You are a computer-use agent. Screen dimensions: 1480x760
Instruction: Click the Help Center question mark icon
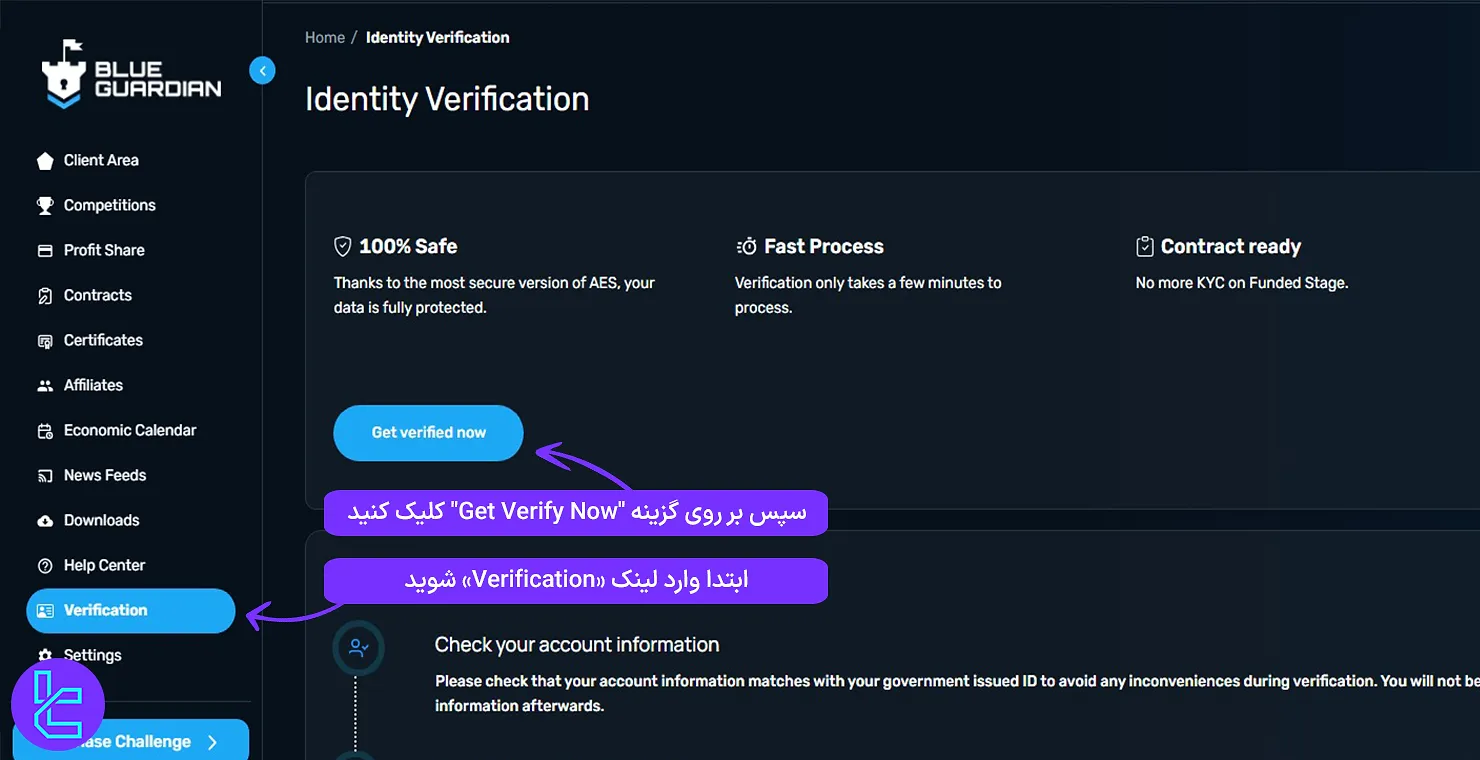pos(45,565)
